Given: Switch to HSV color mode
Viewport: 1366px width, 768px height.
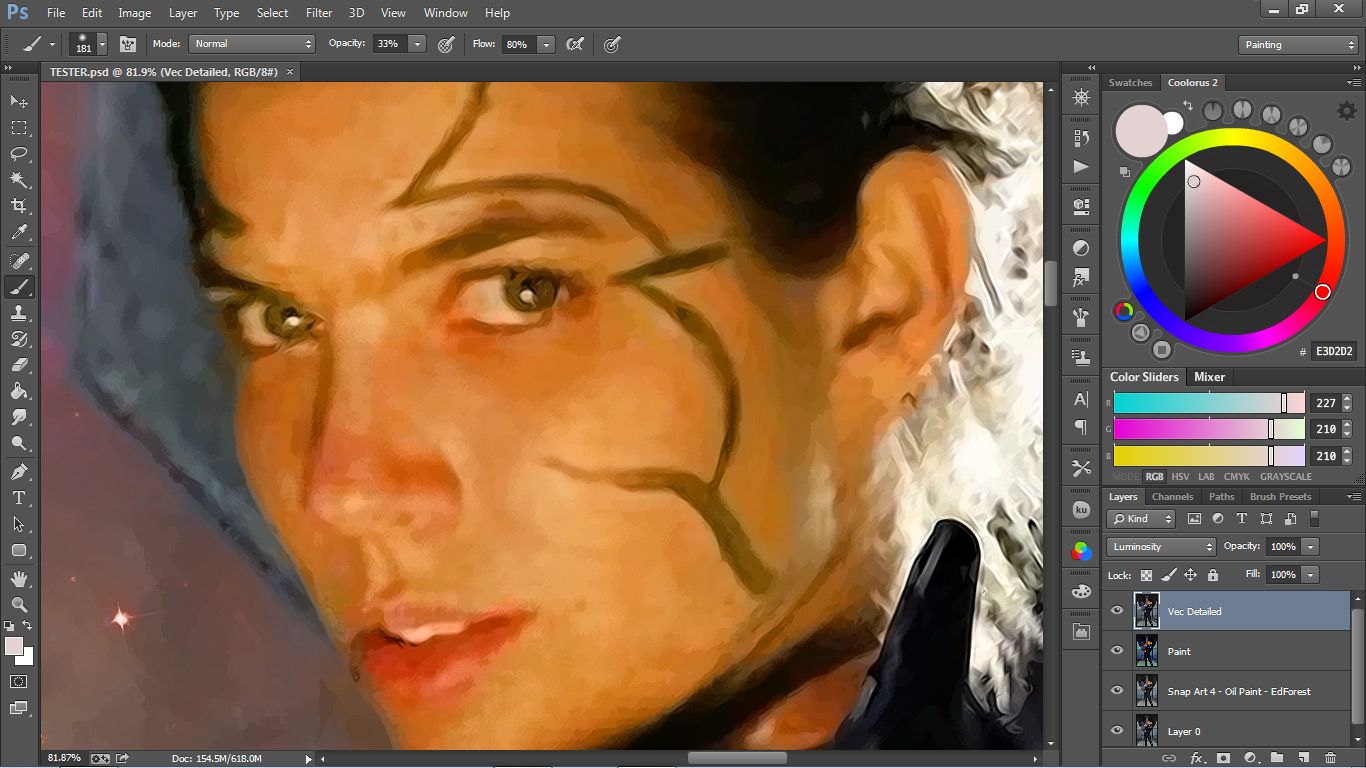Looking at the screenshot, I should pyautogui.click(x=1180, y=477).
